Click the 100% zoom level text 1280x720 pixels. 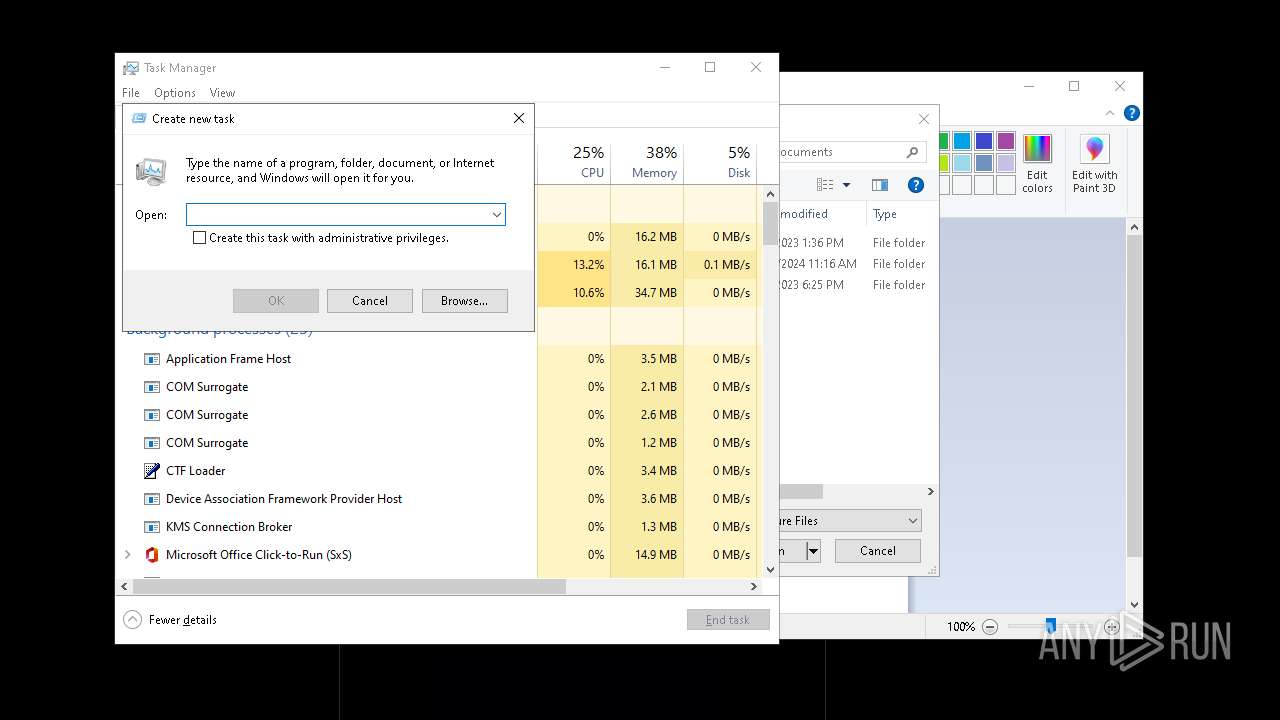[x=961, y=627]
